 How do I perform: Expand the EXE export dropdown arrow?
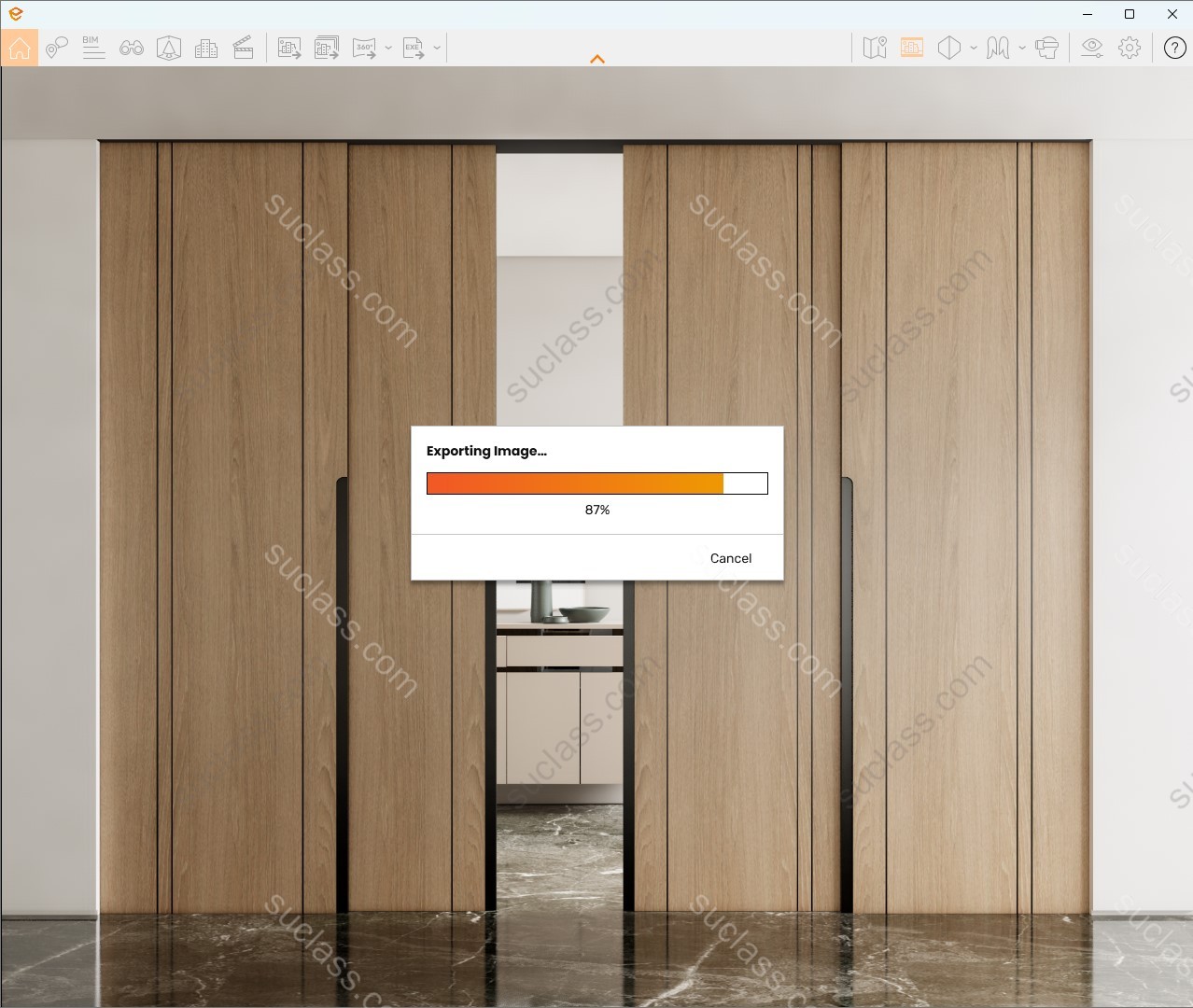tap(437, 48)
